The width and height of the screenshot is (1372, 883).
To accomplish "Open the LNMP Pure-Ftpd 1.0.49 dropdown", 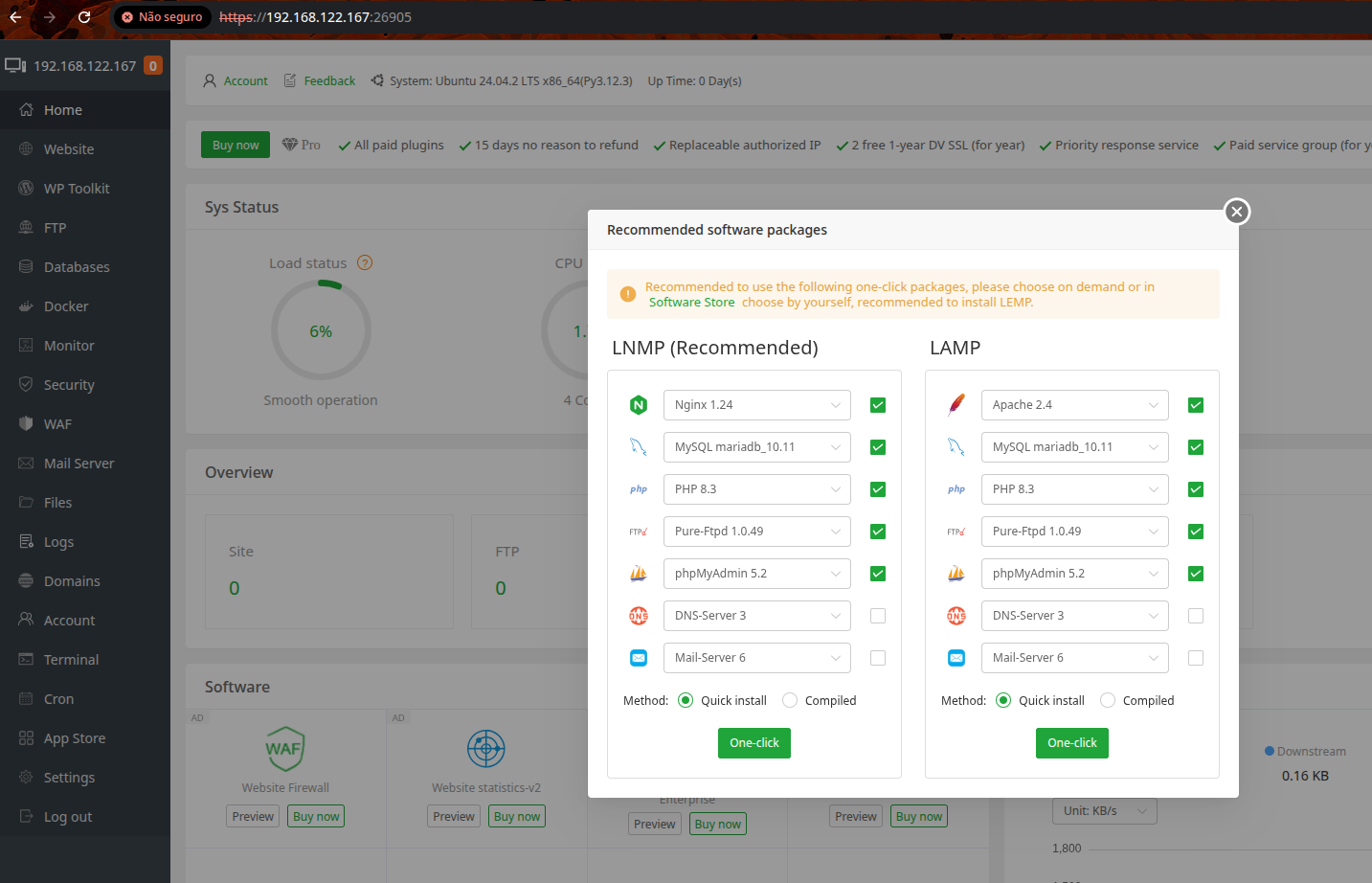I will pyautogui.click(x=757, y=532).
